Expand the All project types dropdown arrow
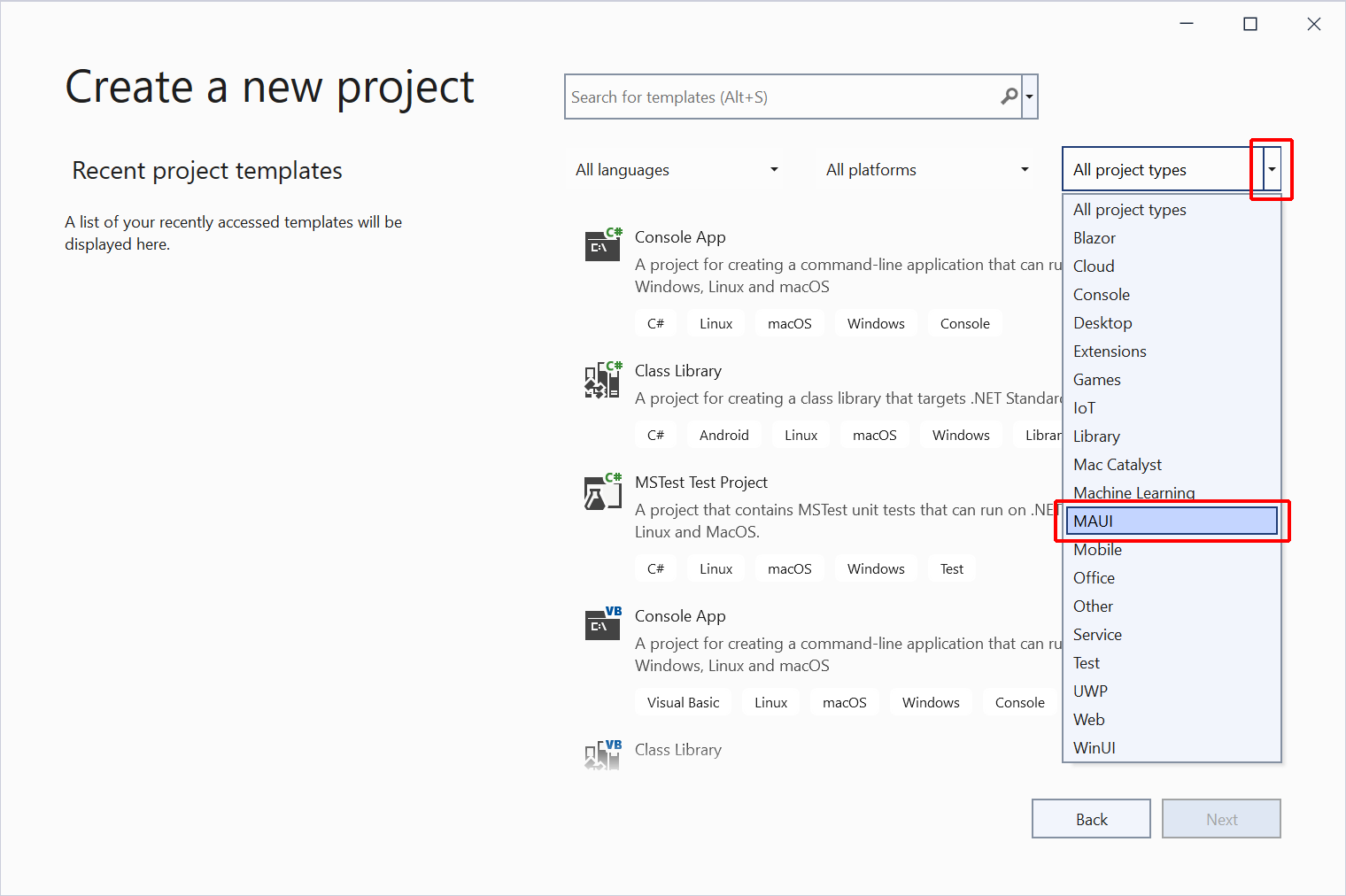 point(1271,168)
